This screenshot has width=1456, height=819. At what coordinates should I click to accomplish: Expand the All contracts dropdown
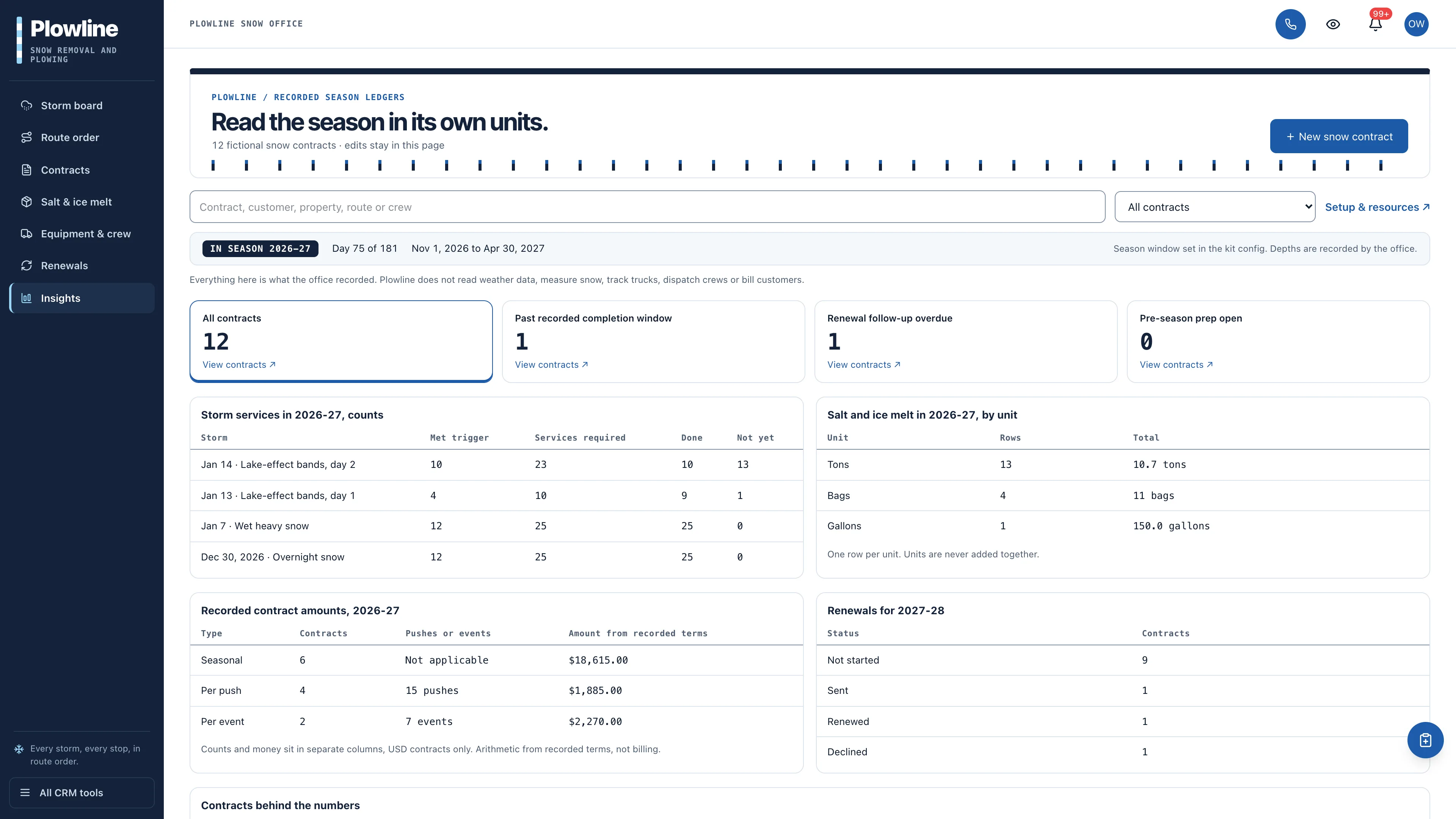[x=1214, y=207]
